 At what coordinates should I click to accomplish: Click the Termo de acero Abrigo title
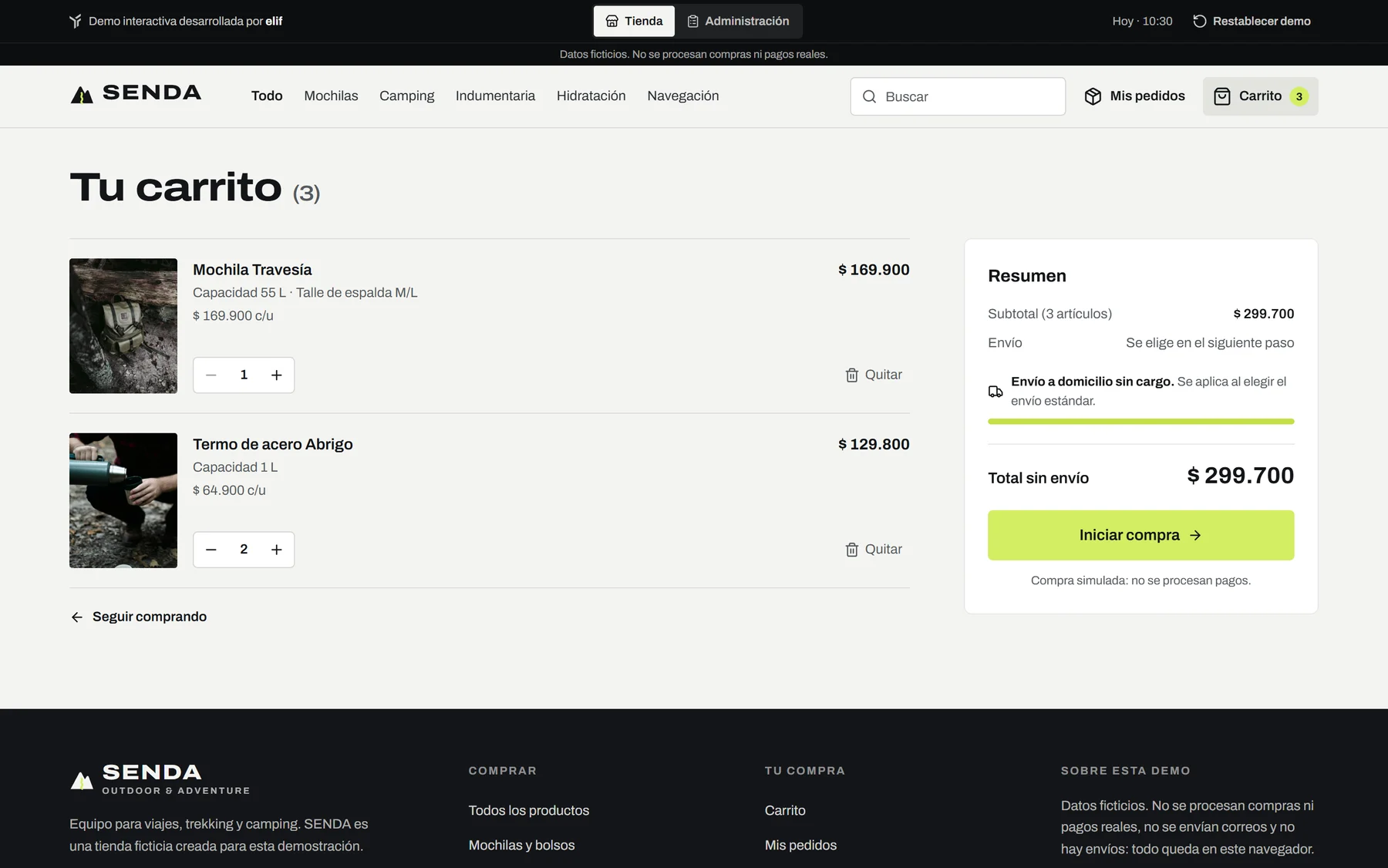(273, 444)
